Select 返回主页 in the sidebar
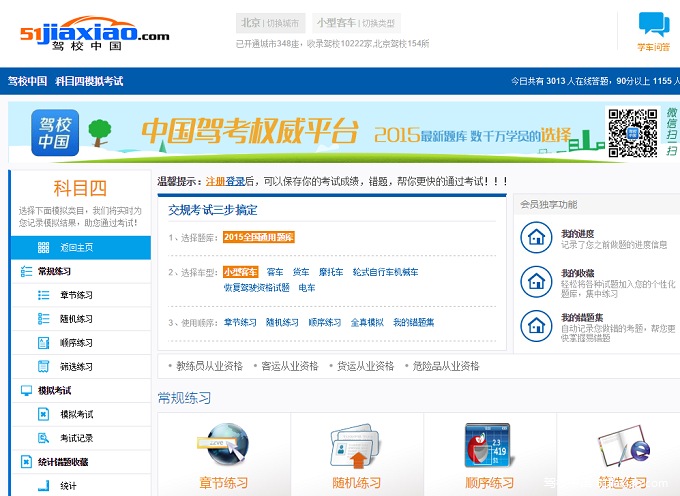Viewport: 680px width, 496px height. pyautogui.click(x=81, y=248)
